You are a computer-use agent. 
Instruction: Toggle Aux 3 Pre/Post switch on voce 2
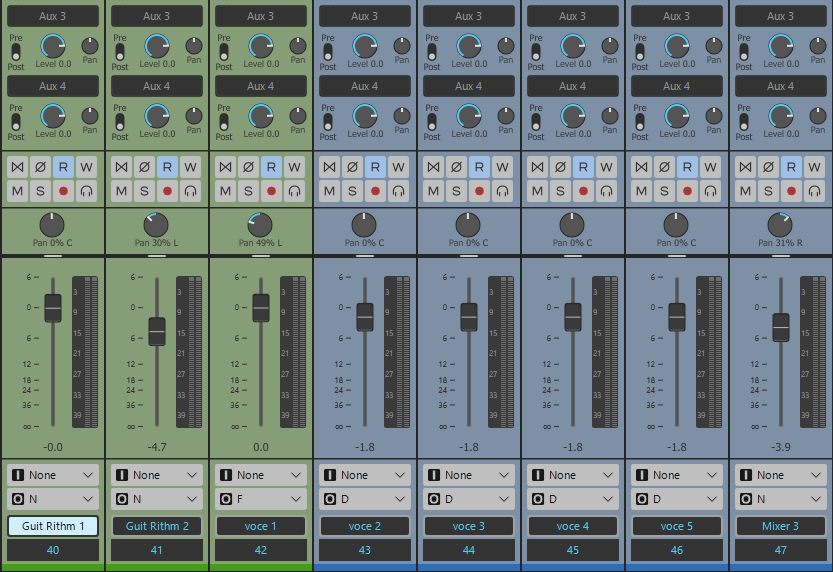tap(328, 51)
